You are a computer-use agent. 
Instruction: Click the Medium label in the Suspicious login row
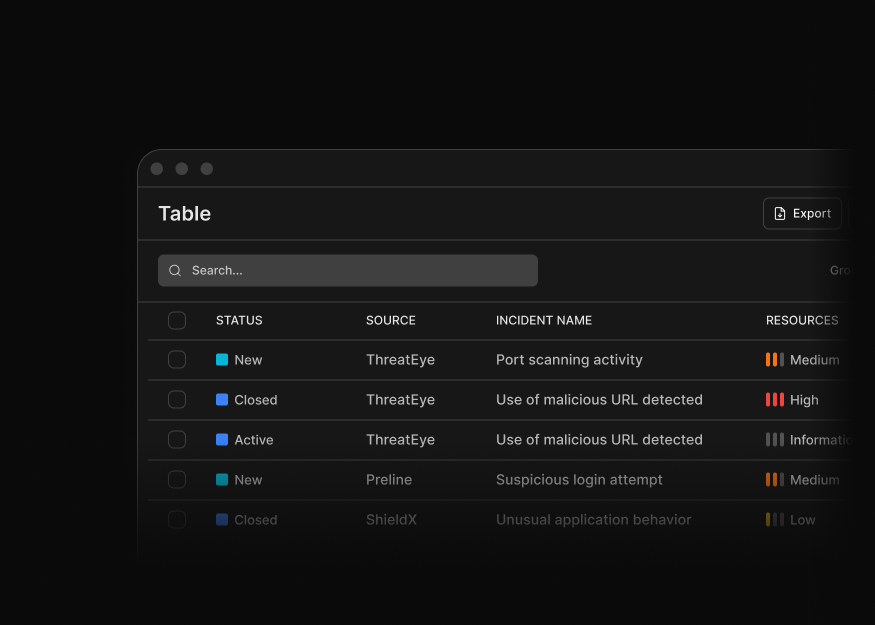815,480
